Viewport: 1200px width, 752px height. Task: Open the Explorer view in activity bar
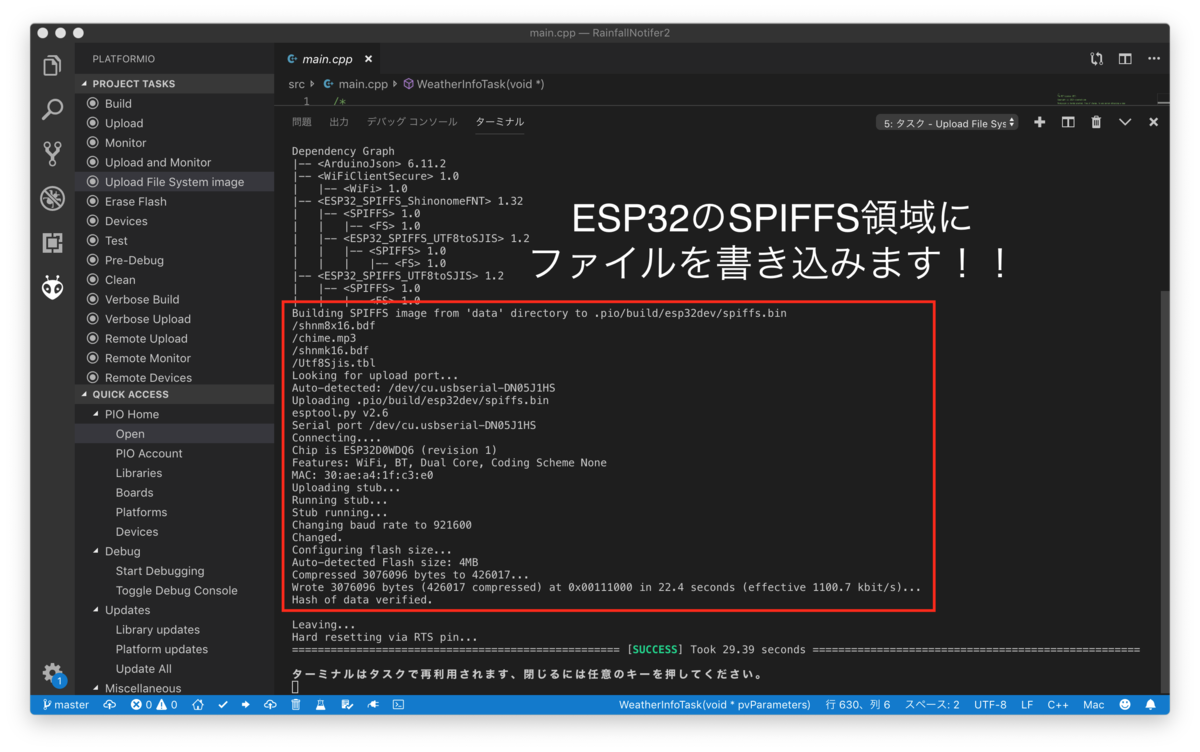(x=52, y=66)
